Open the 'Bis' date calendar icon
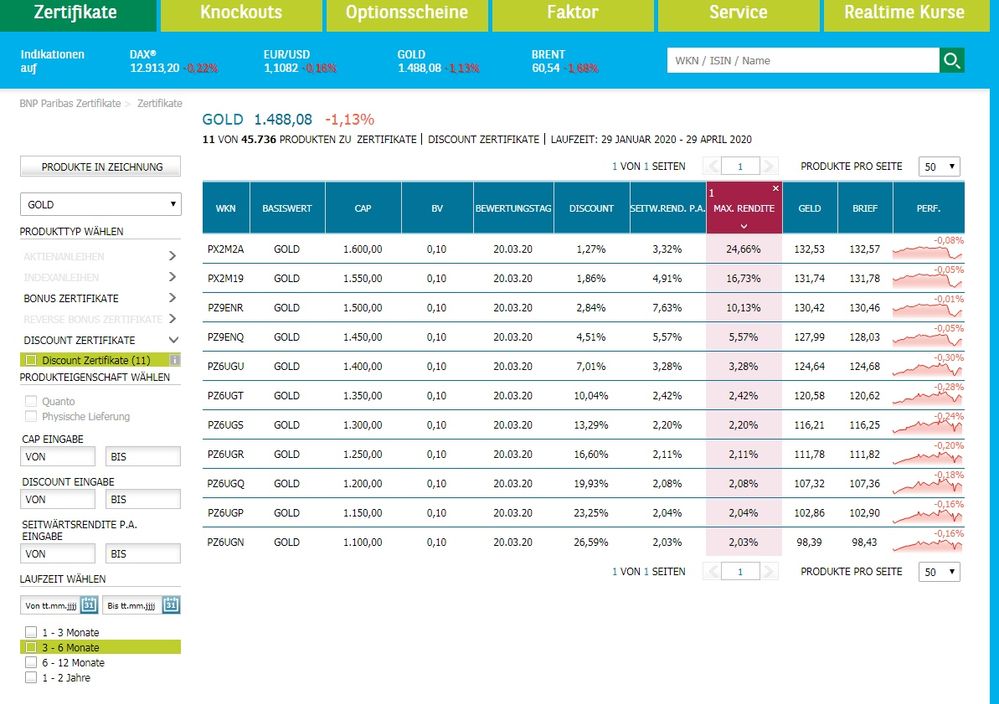Image resolution: width=999 pixels, height=704 pixels. tap(171, 605)
